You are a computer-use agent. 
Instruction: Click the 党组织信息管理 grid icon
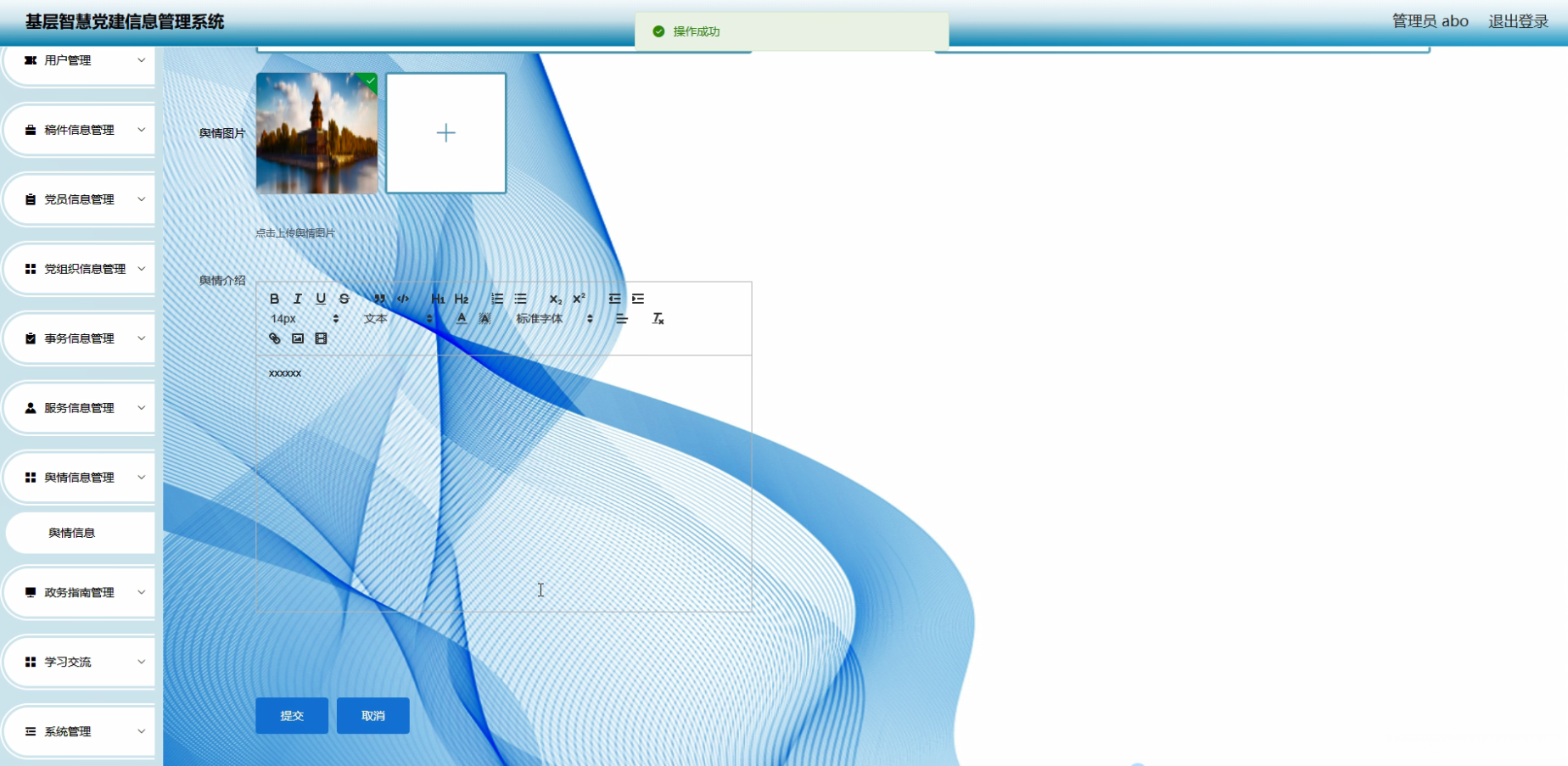[x=31, y=269]
